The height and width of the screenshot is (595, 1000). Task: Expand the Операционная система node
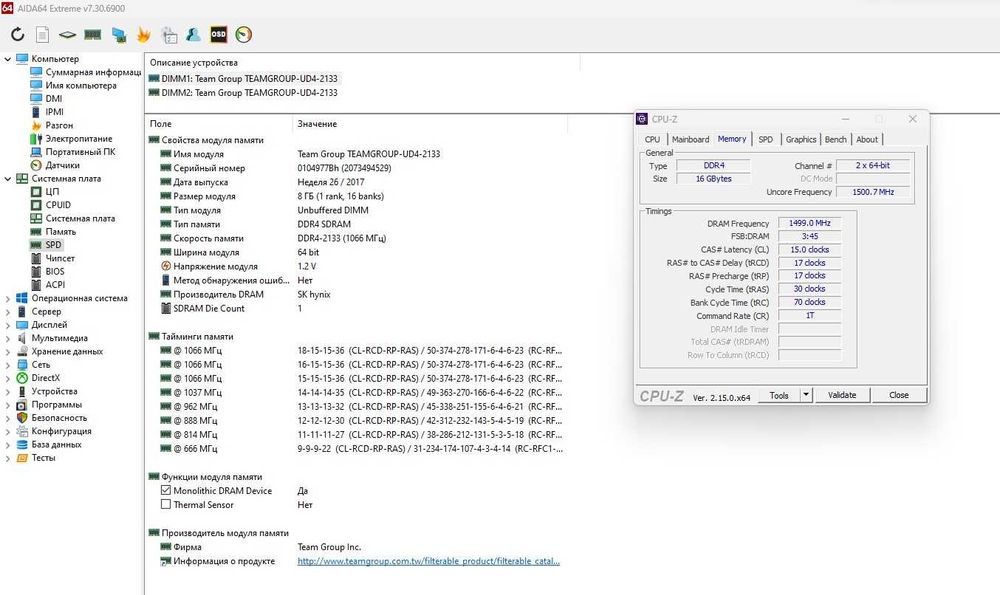coord(8,298)
